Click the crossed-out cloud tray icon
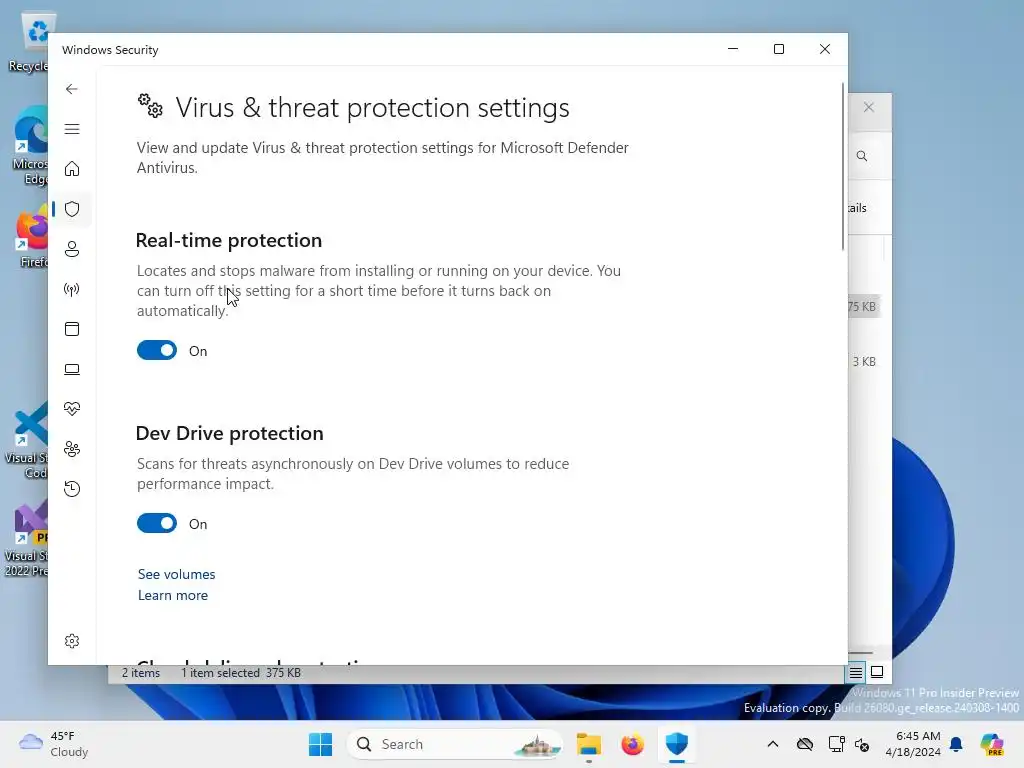This screenshot has height=768, width=1024. (x=805, y=744)
